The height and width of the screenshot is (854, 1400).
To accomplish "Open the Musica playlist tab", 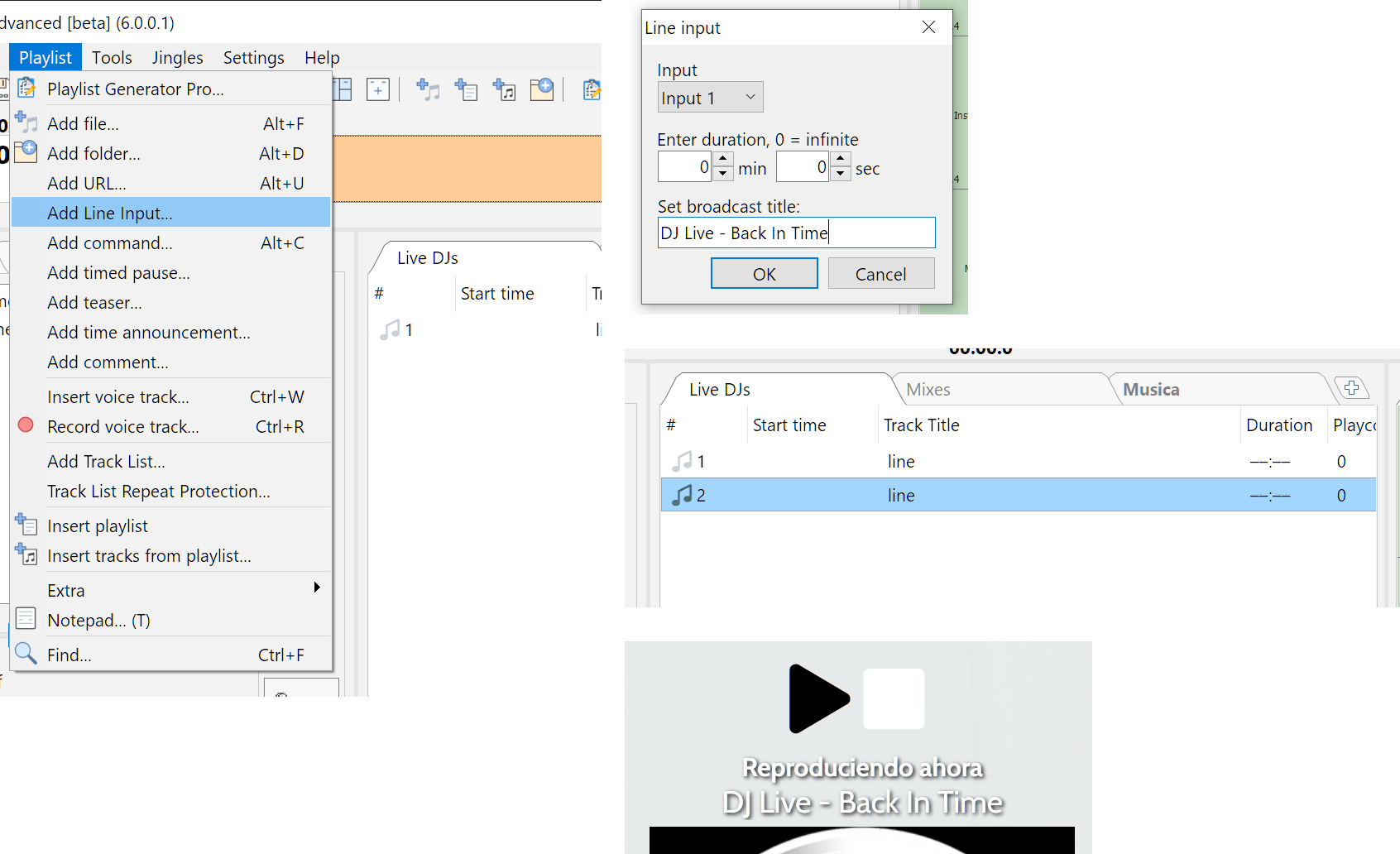I will click(1150, 390).
